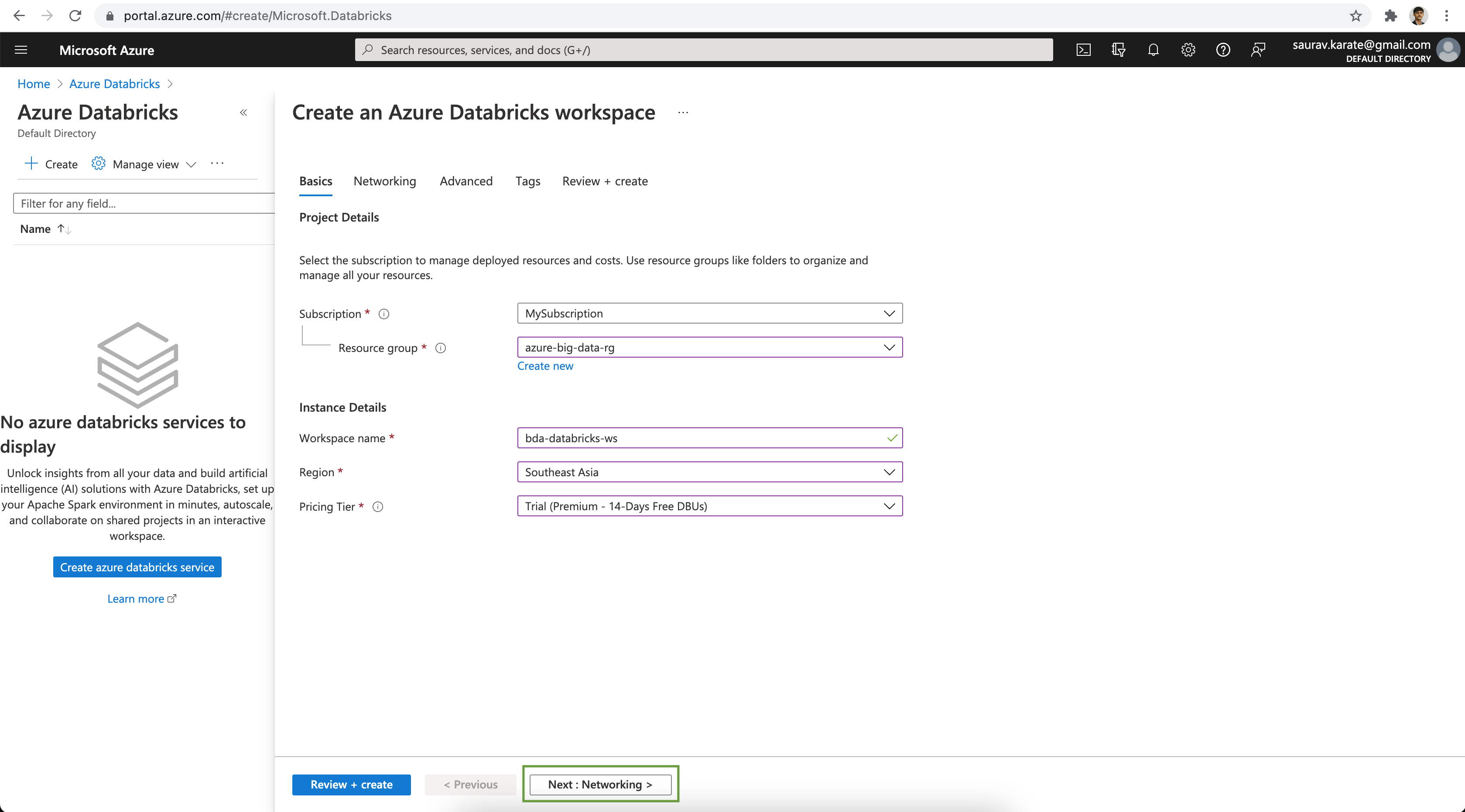Open the notifications bell
The width and height of the screenshot is (1465, 812).
[1154, 50]
